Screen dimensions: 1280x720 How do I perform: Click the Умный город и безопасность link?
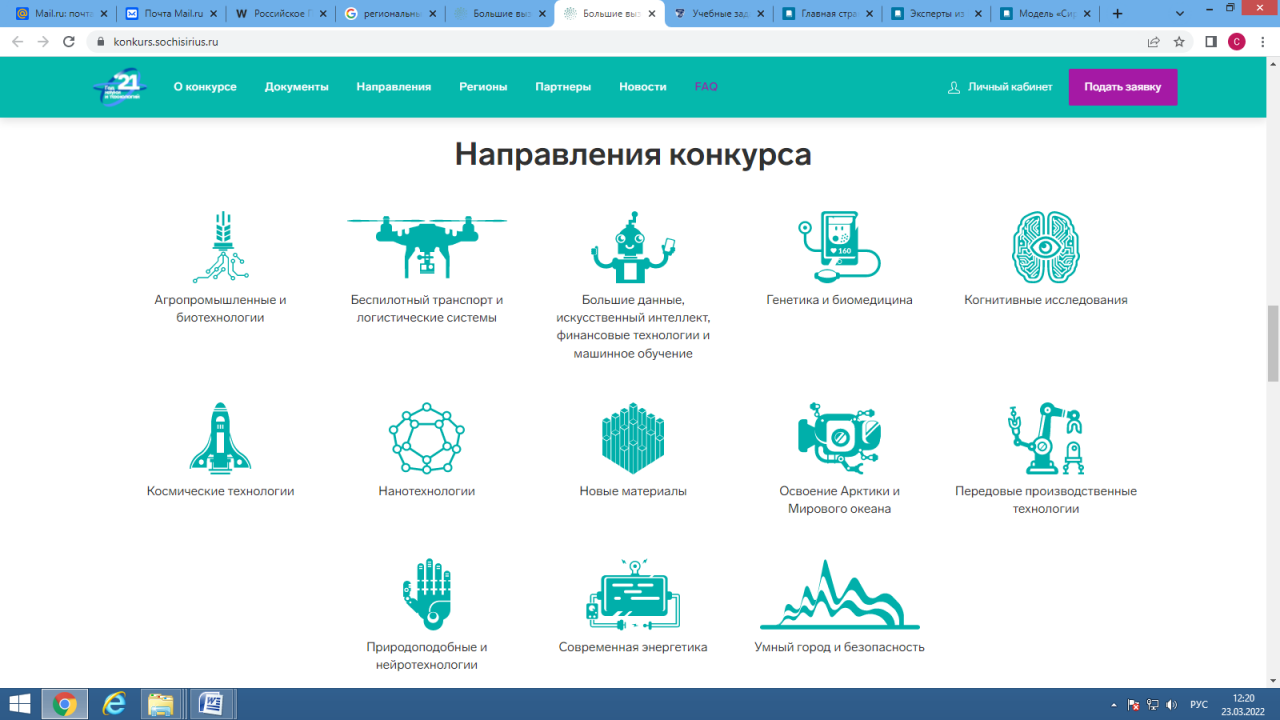pyautogui.click(x=839, y=647)
